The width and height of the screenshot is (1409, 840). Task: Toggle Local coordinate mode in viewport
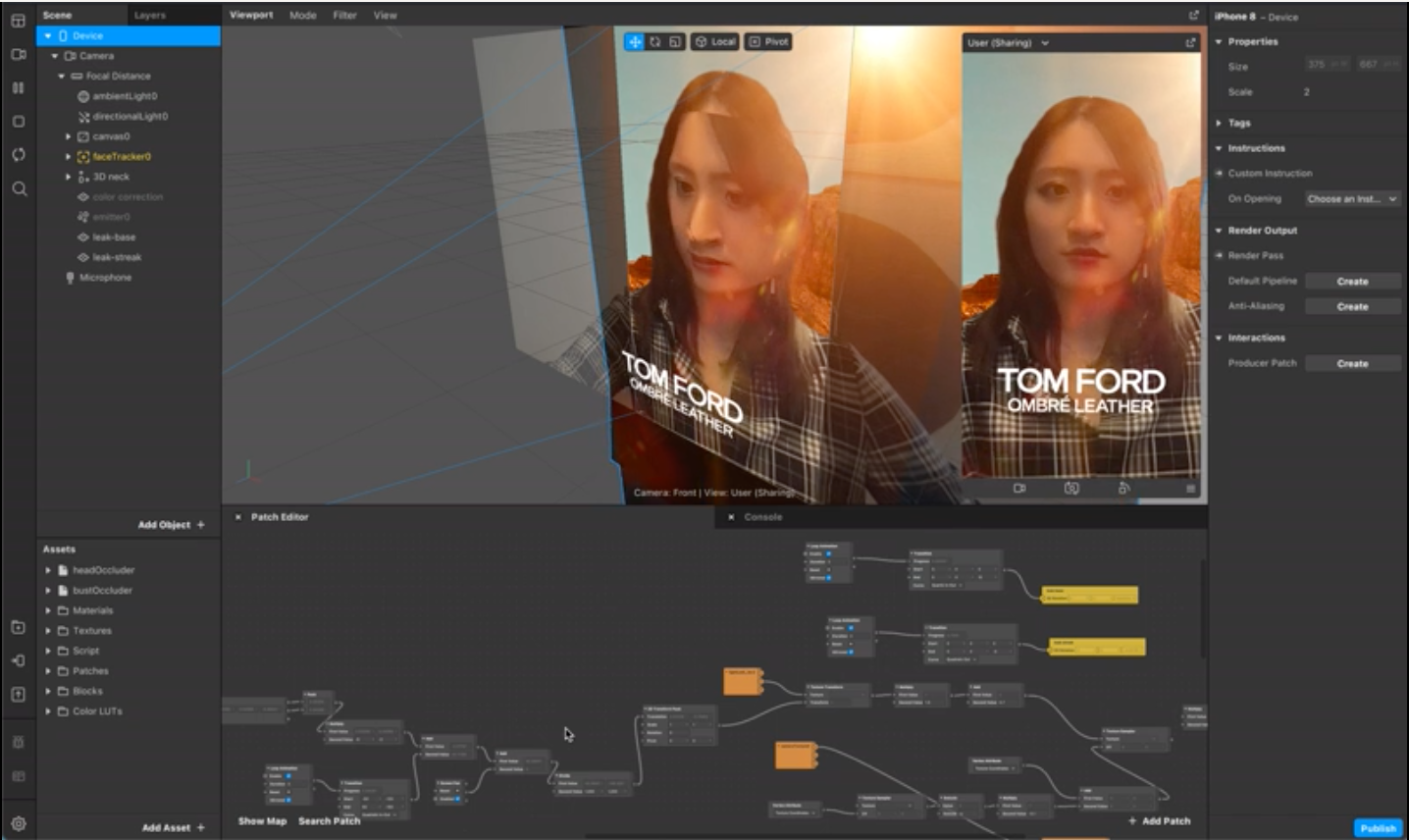tap(715, 41)
